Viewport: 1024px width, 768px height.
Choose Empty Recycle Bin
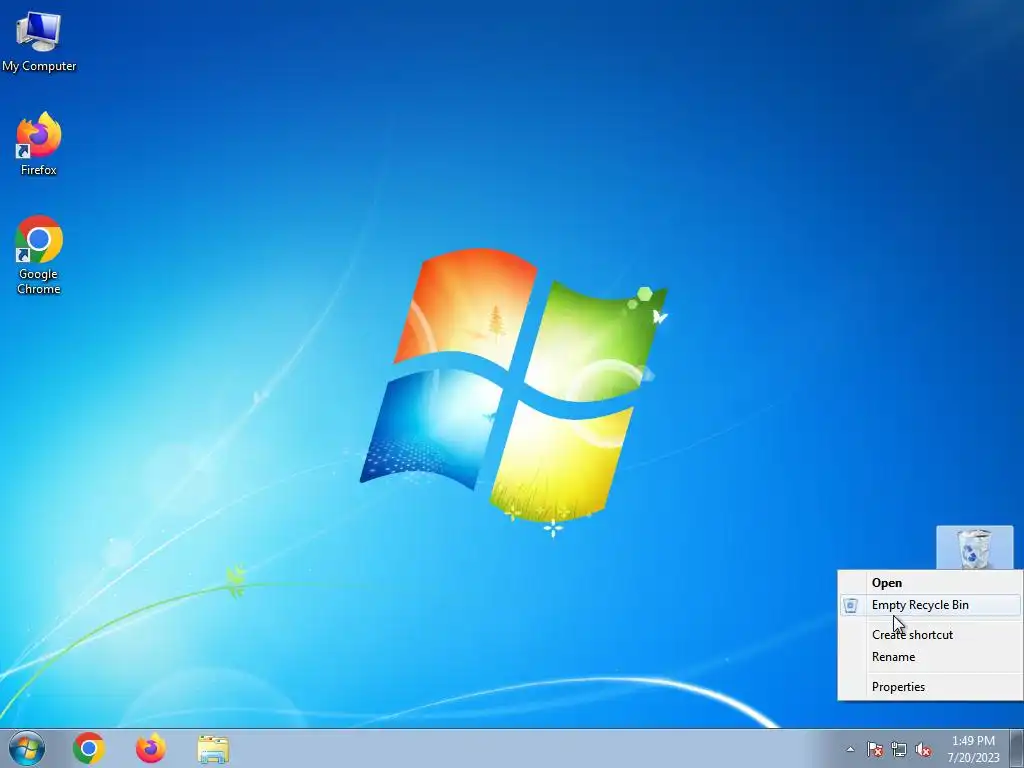tap(930, 605)
